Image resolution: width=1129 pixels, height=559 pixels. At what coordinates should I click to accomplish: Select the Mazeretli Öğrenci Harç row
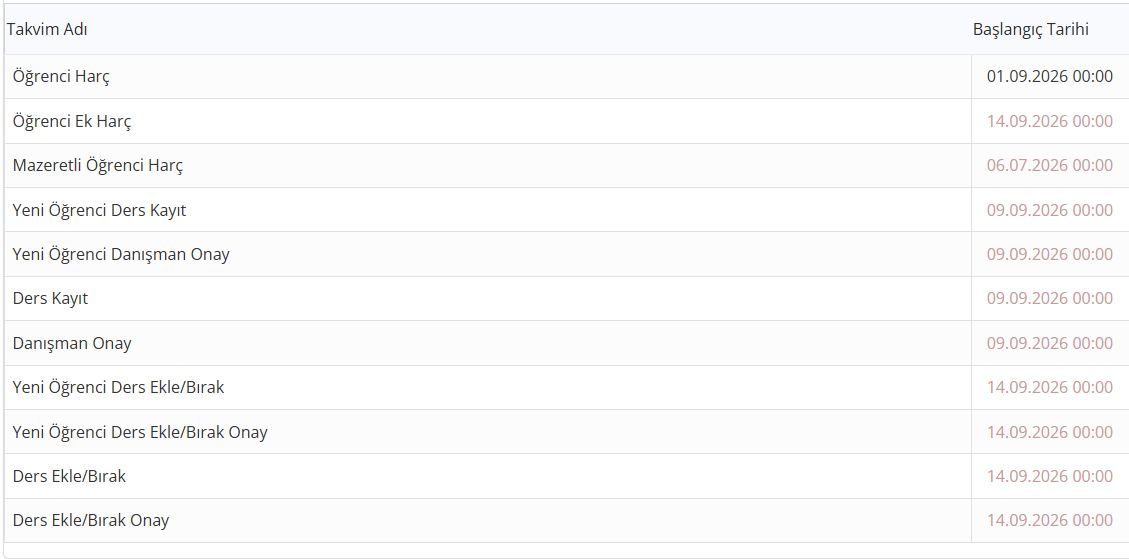(x=567, y=166)
